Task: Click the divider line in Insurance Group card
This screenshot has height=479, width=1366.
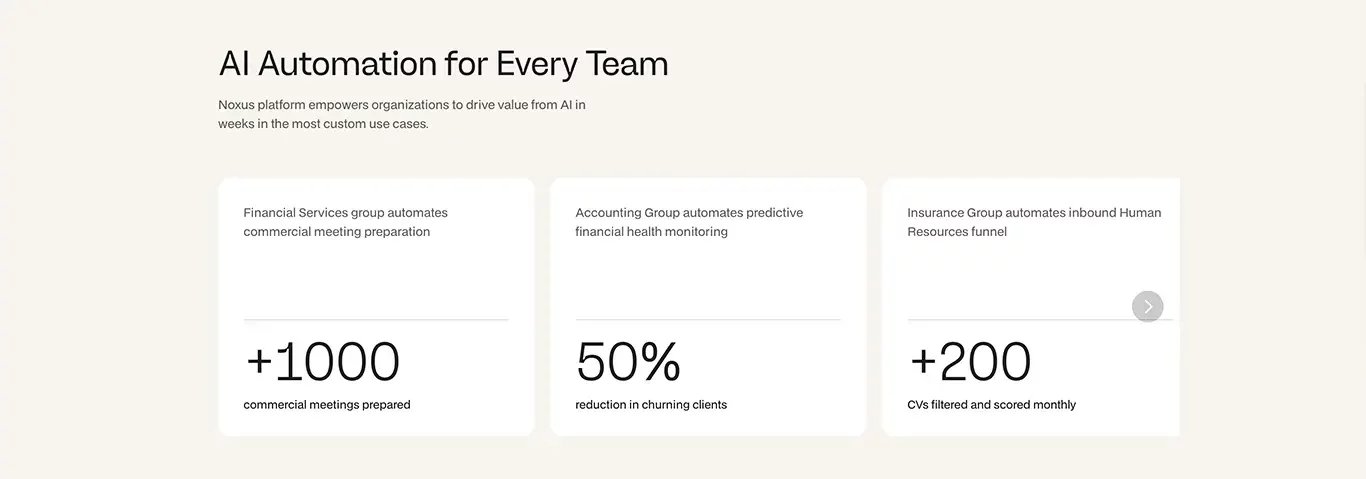Action: [x=1040, y=320]
